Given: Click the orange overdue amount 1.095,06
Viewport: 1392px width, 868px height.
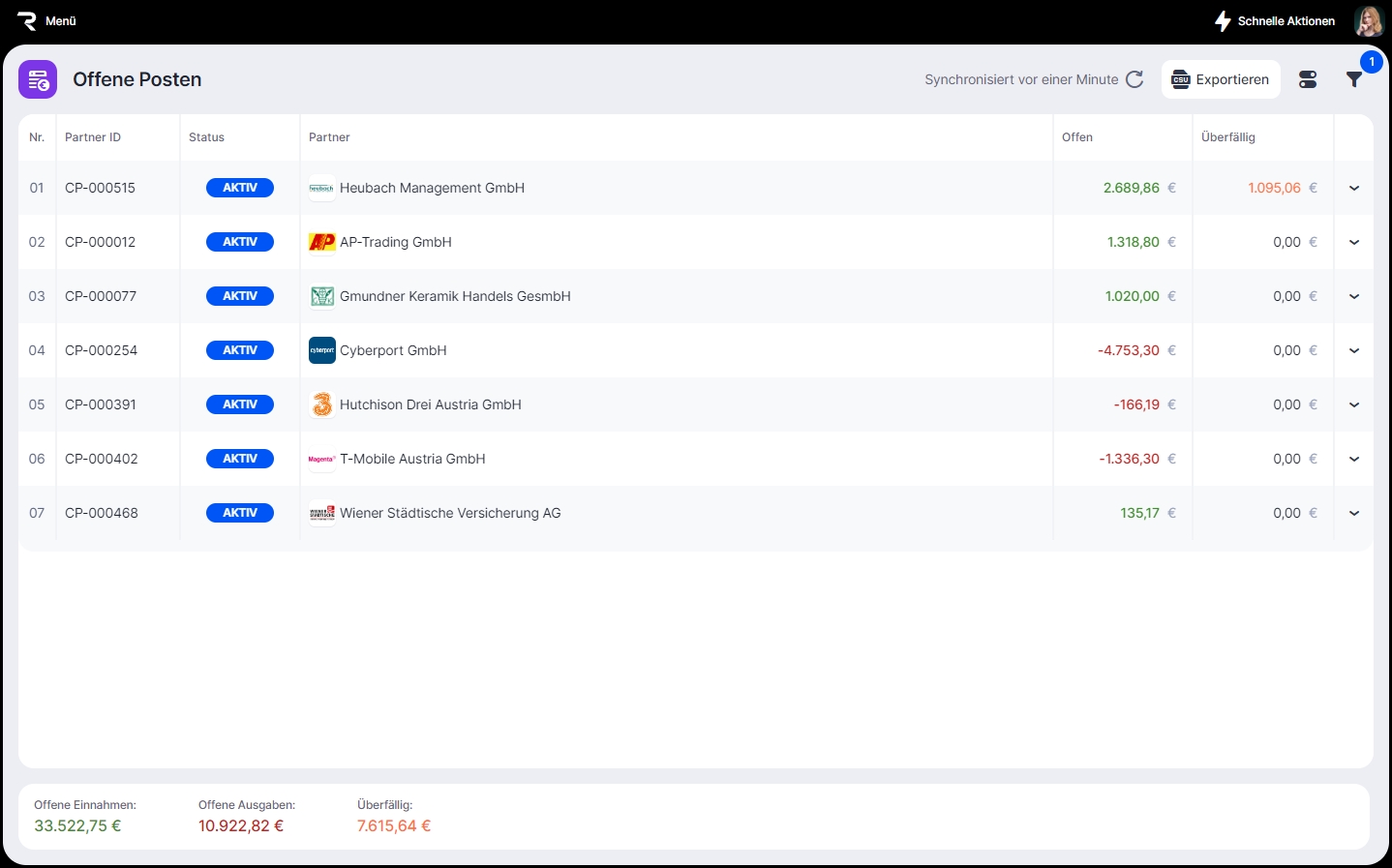Looking at the screenshot, I should coord(1274,188).
